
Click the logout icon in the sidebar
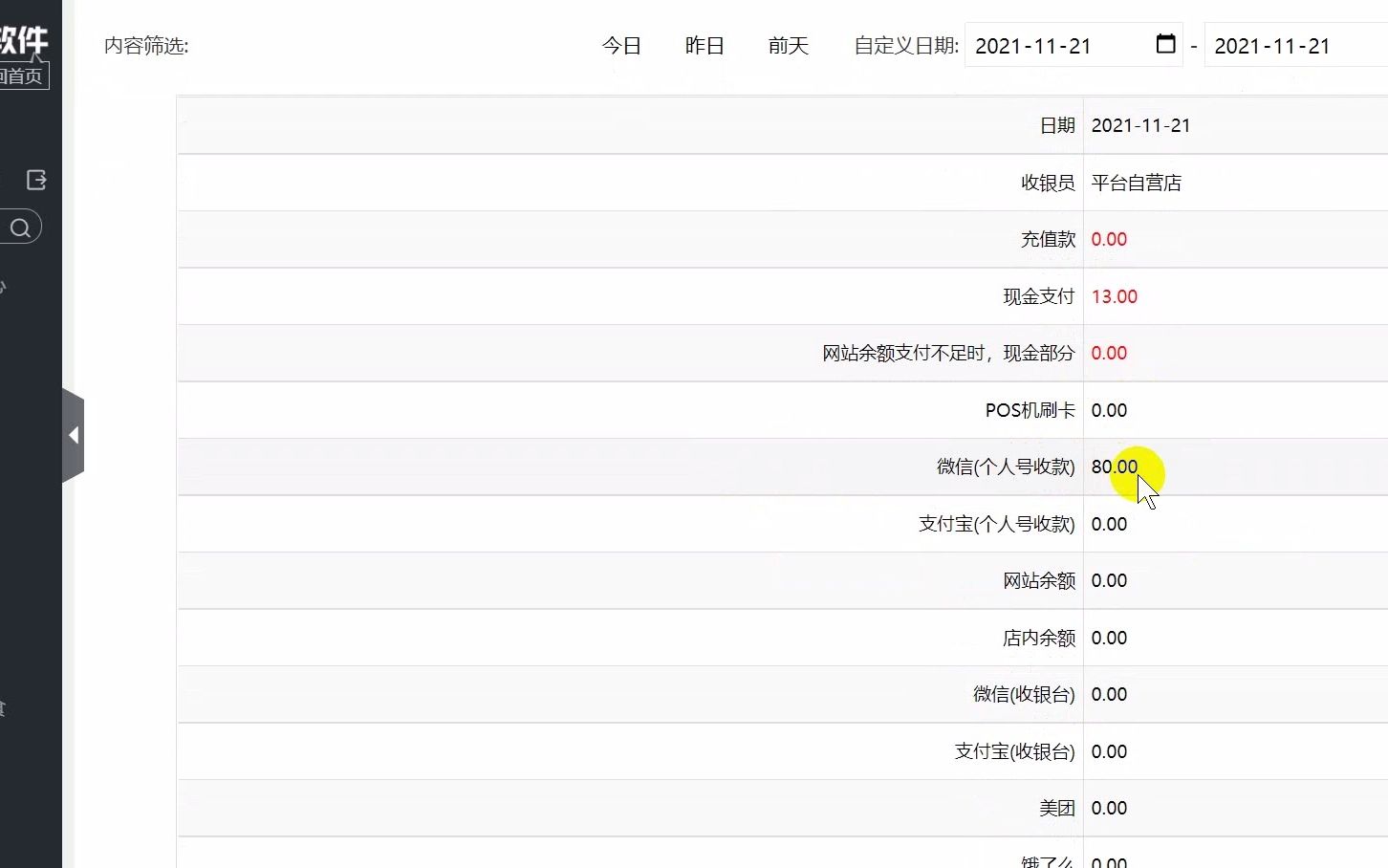click(36, 180)
